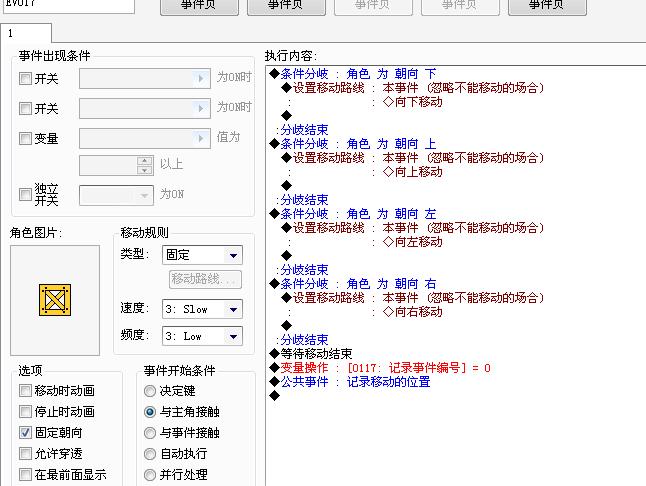Click the 变量 selection field arrow
The height and width of the screenshot is (486, 646).
click(201, 138)
